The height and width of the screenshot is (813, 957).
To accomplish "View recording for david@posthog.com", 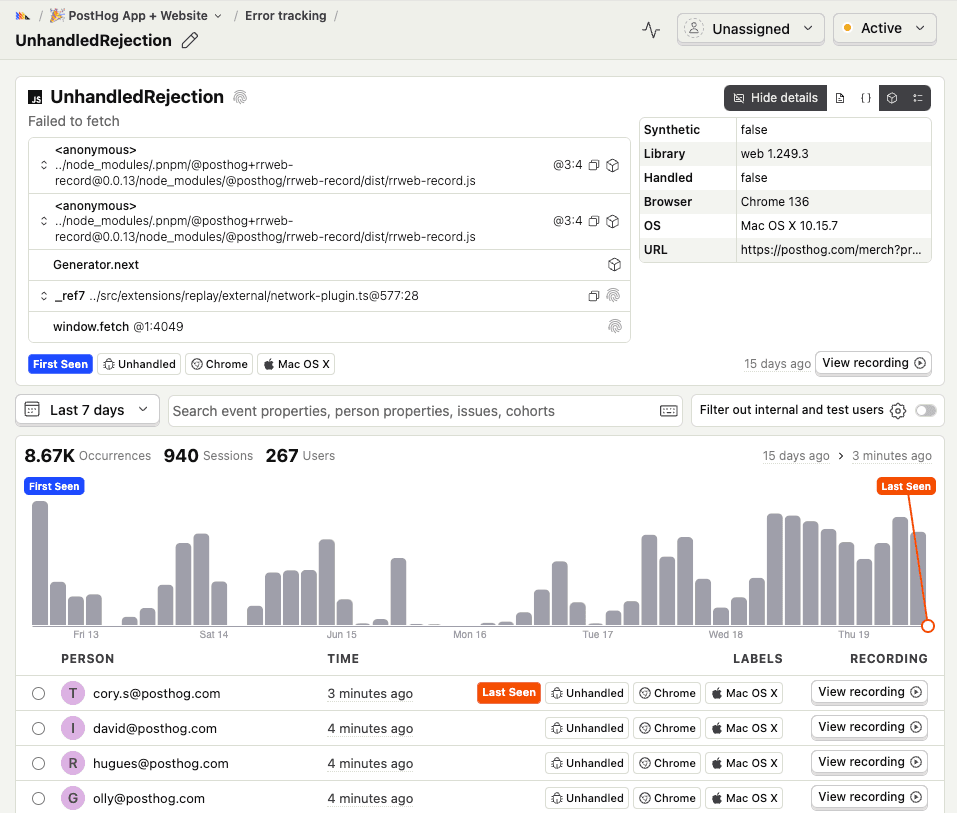I will (x=869, y=727).
